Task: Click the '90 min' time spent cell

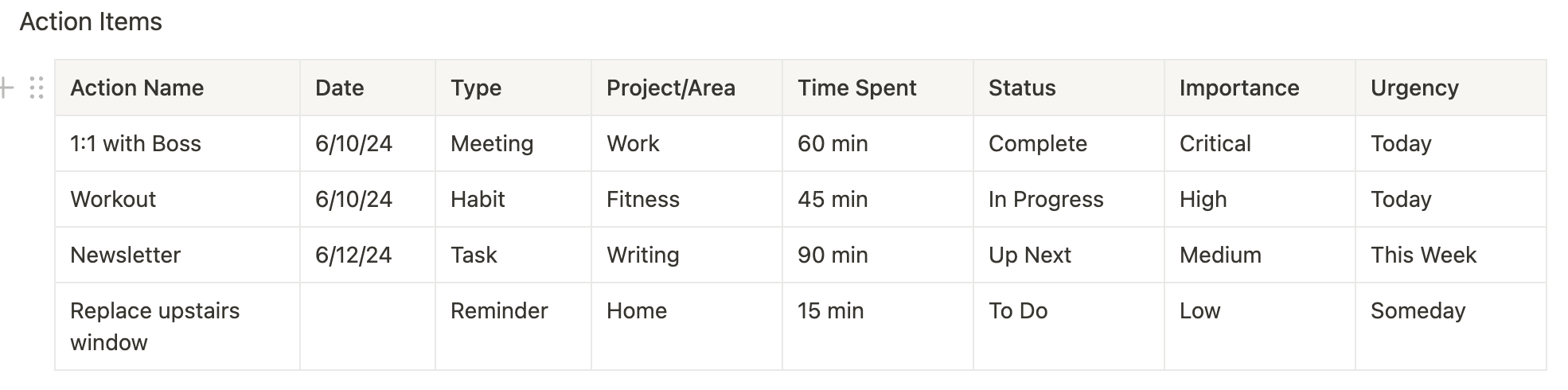Action: (878, 255)
